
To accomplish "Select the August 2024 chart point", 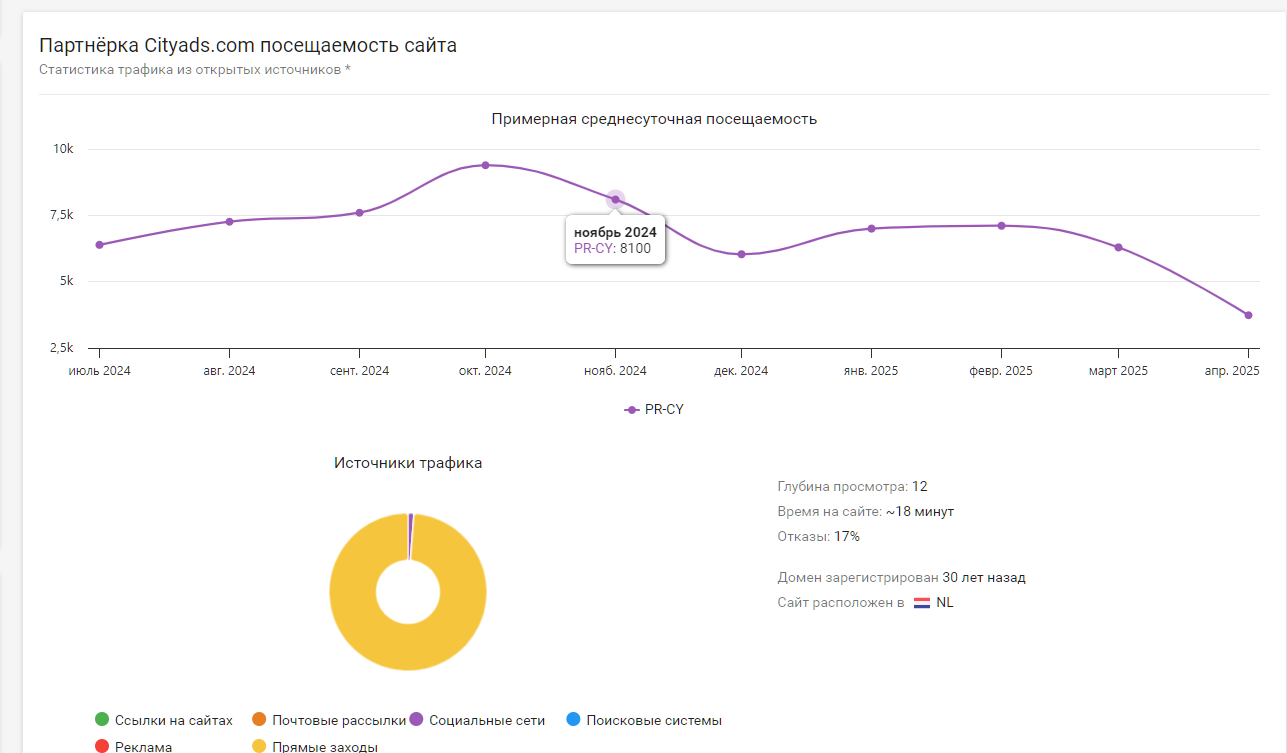I will 230,222.
